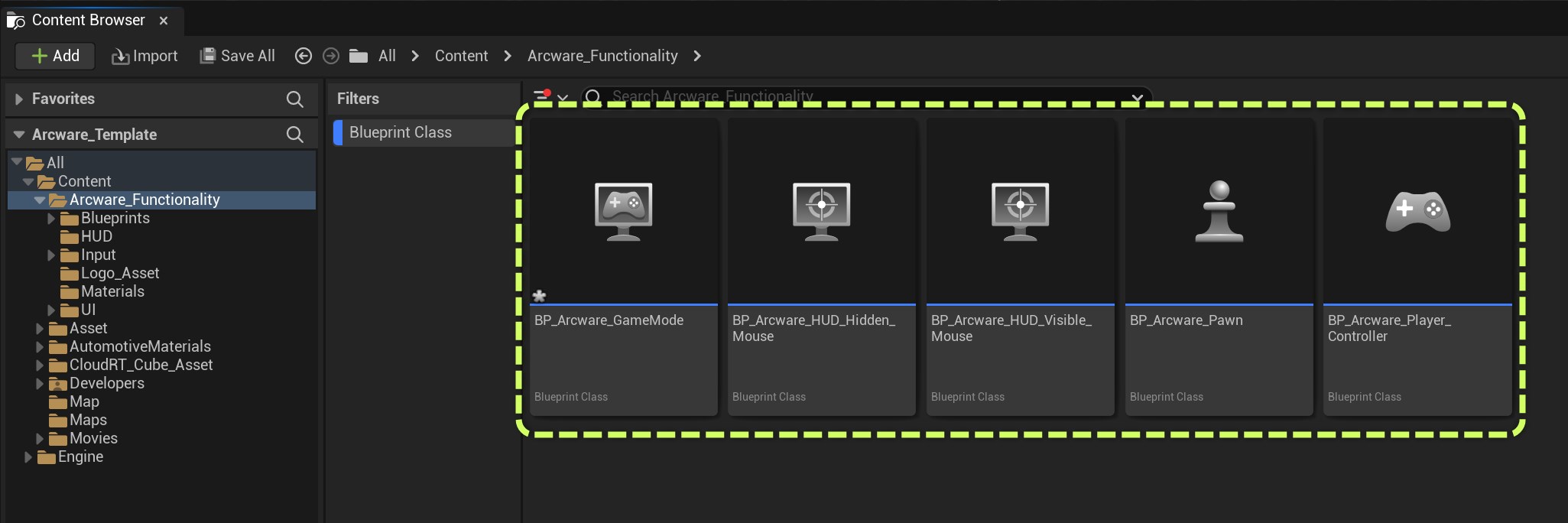Image resolution: width=1568 pixels, height=523 pixels.
Task: Toggle the Blueprint Class filter
Action: point(401,132)
